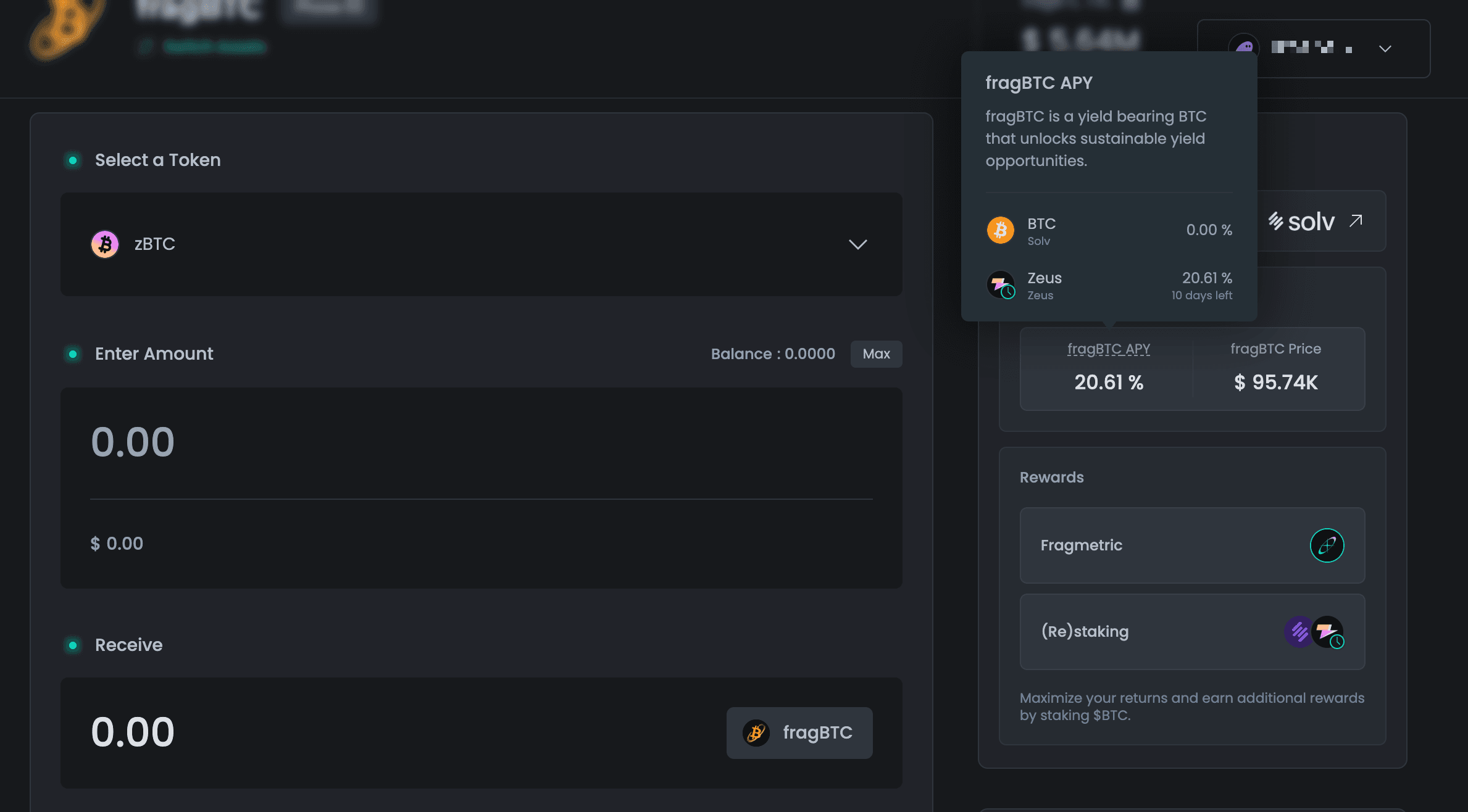Click the BTC orange coin icon in tooltip
The width and height of the screenshot is (1468, 812).
point(1000,230)
